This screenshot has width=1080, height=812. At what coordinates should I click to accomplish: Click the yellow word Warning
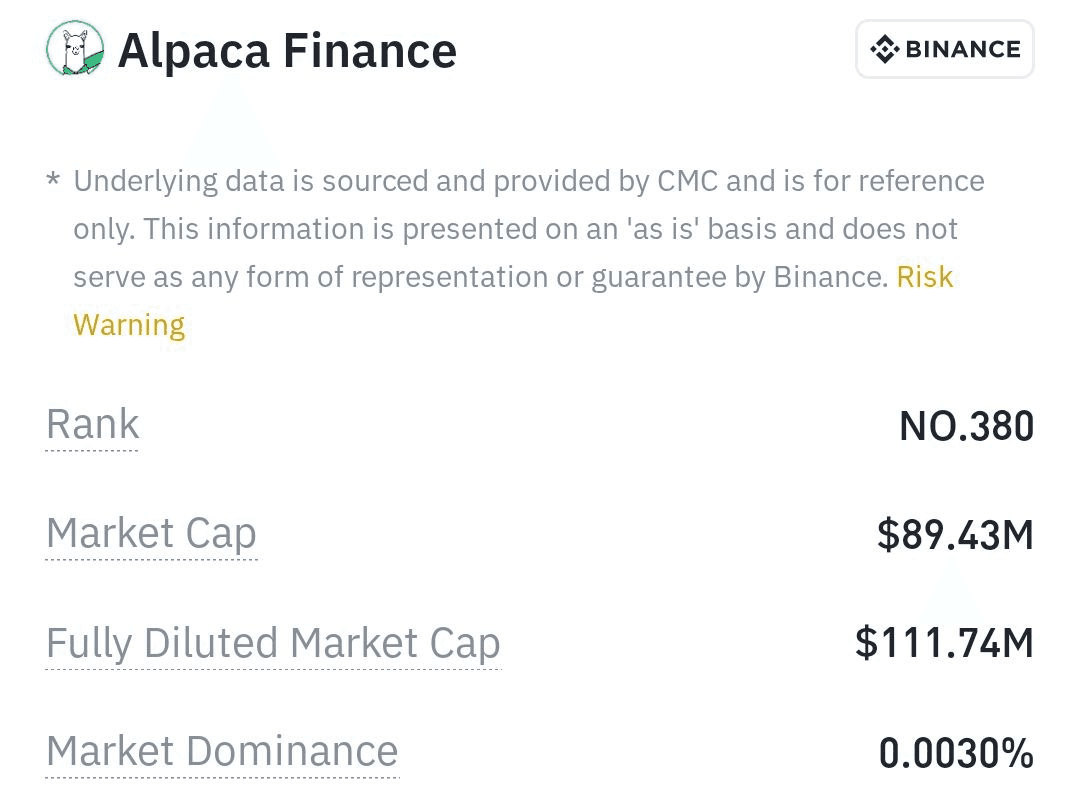coord(129,325)
